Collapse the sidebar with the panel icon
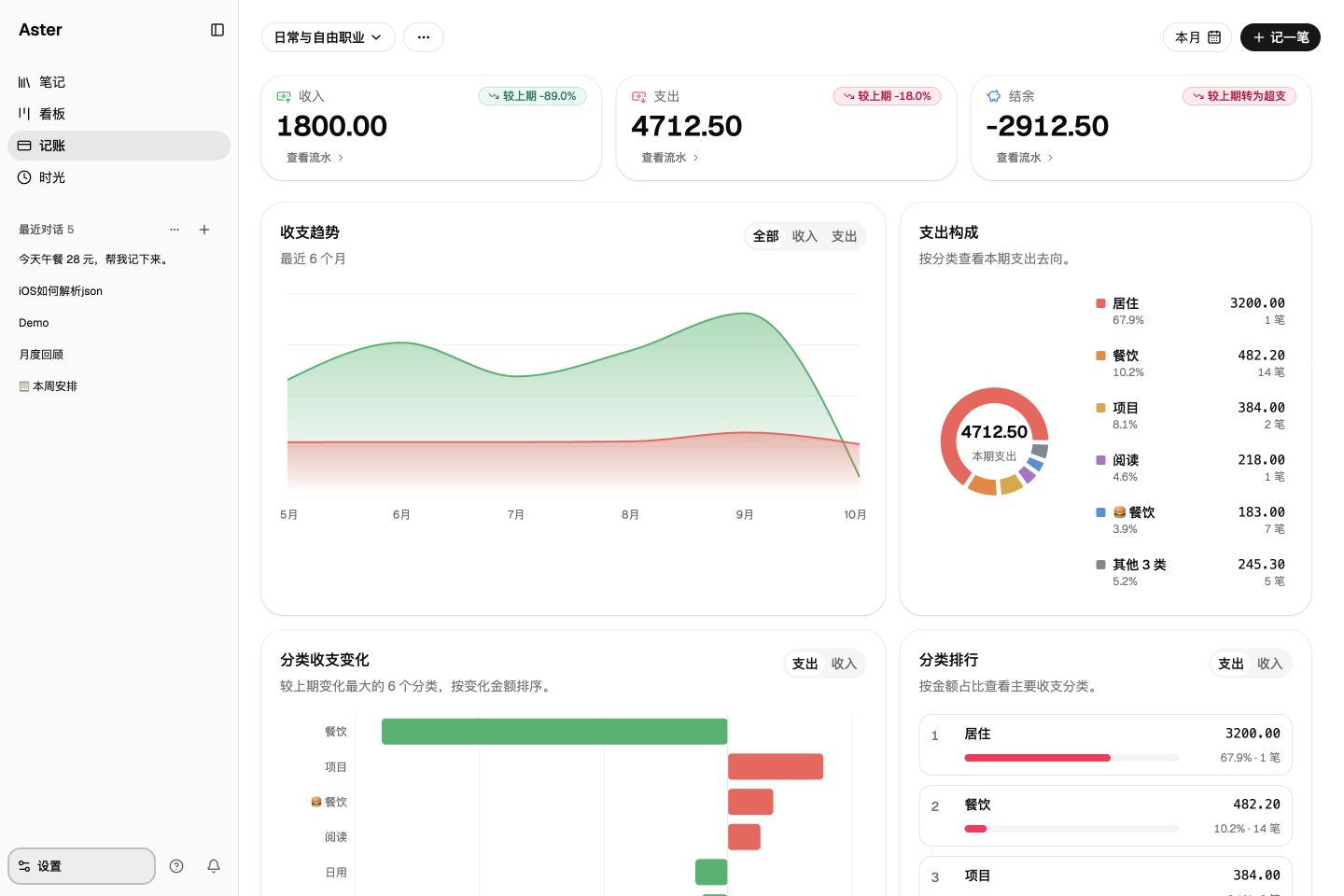 pyautogui.click(x=217, y=30)
